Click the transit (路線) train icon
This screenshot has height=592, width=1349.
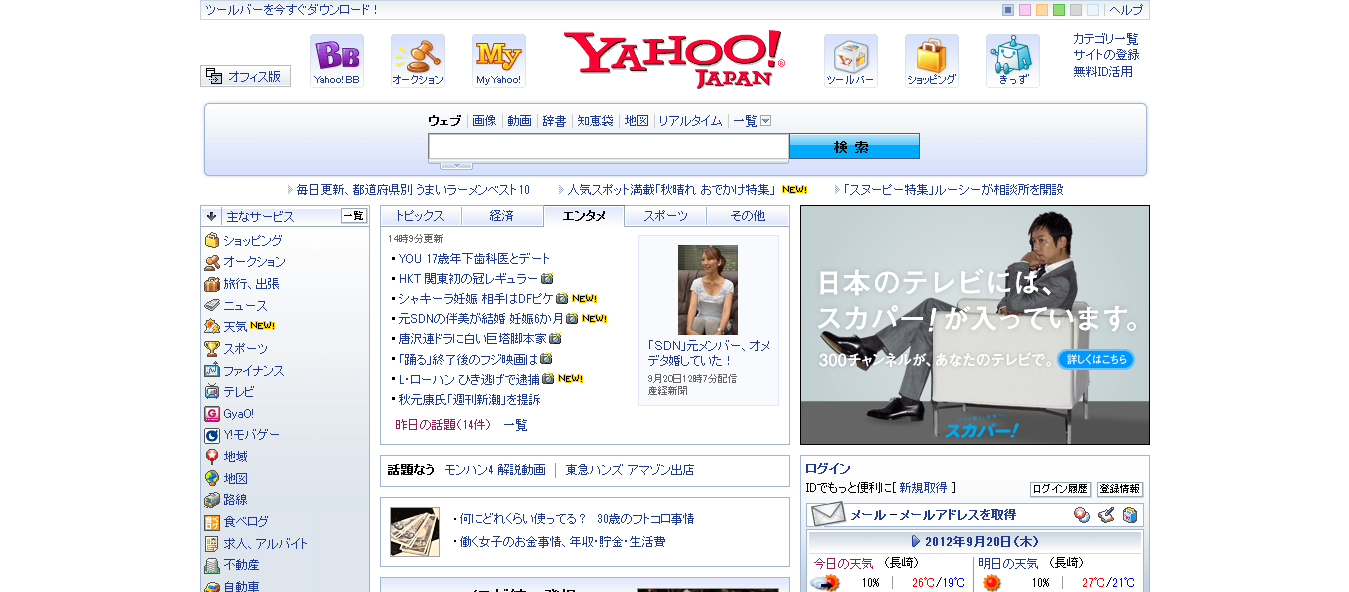click(x=212, y=500)
